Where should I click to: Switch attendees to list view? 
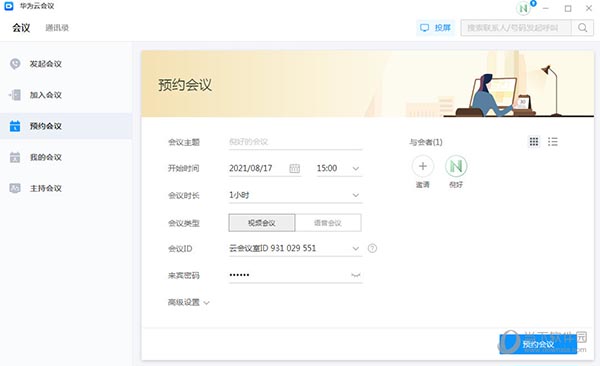(553, 142)
